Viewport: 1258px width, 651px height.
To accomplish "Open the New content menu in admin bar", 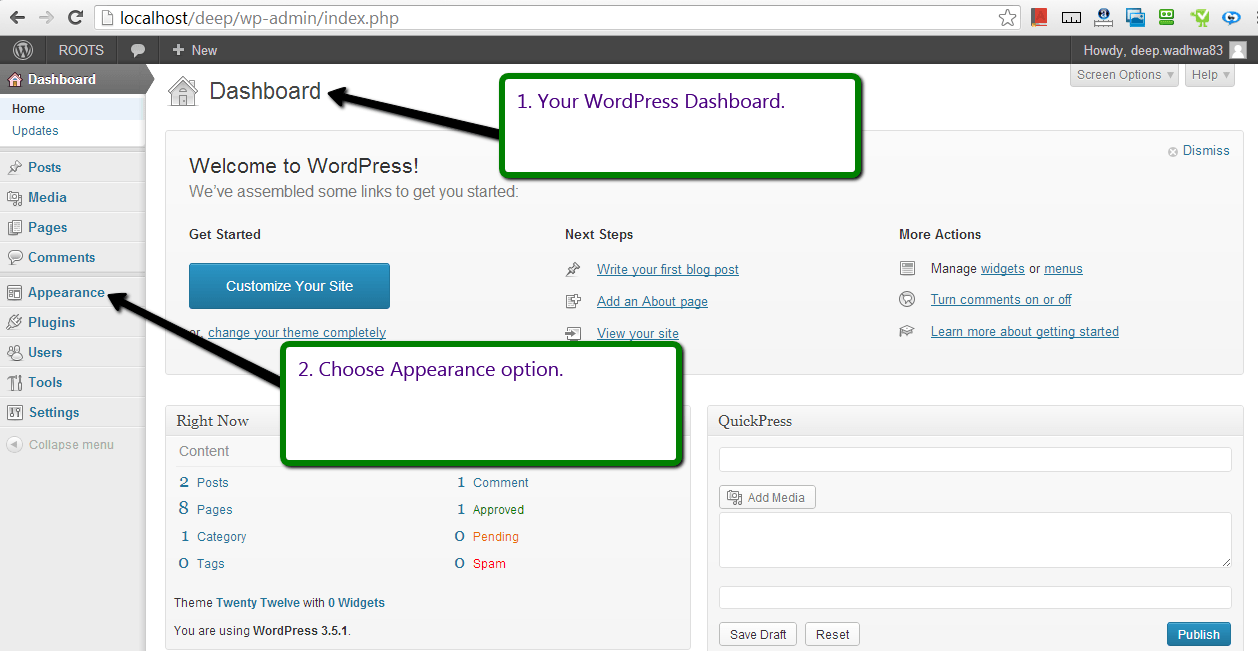I will 194,50.
